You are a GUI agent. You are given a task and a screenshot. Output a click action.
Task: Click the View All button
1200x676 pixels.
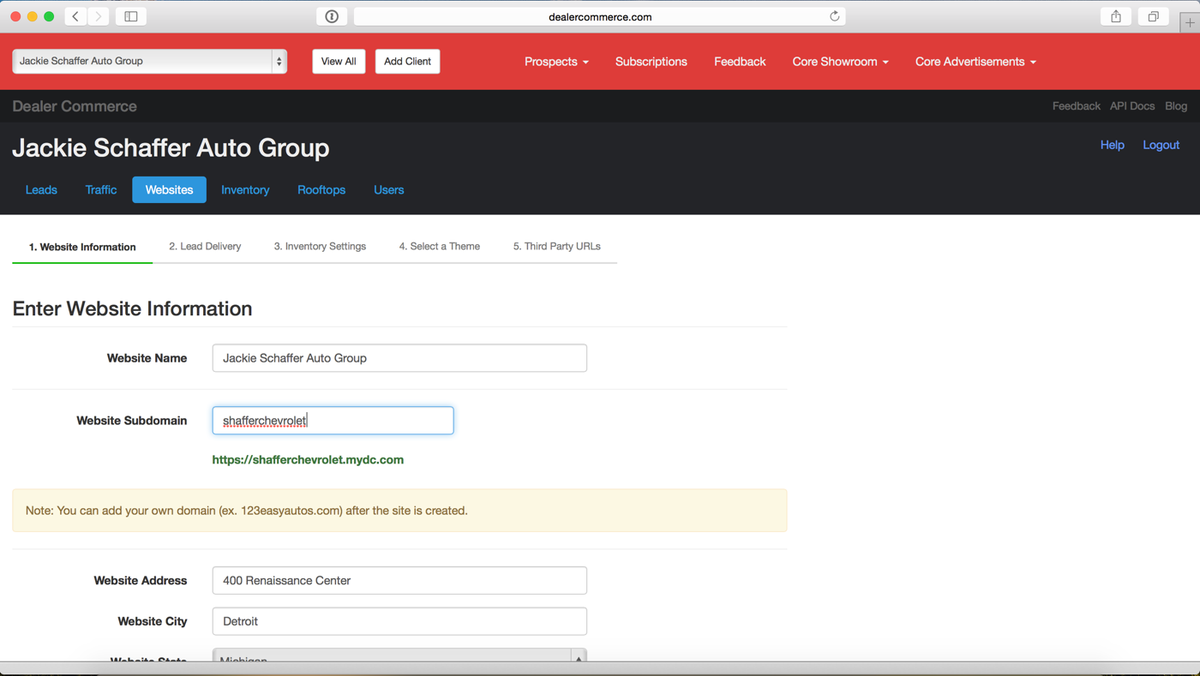338,61
